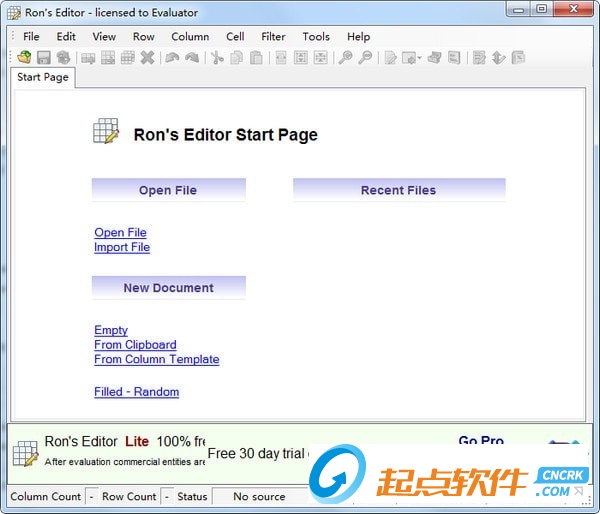Click the first grid icon after Reload
The width and height of the screenshot is (600, 514).
tap(88, 58)
